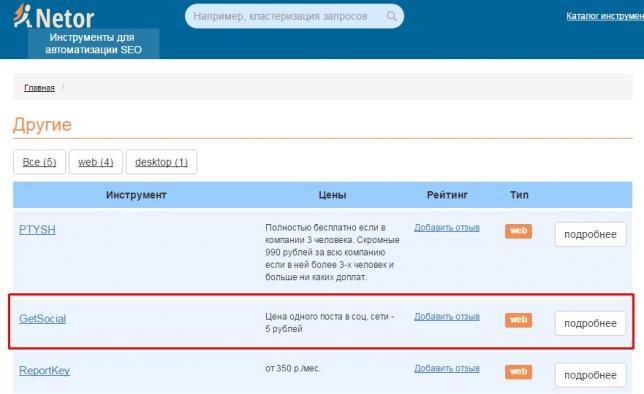
Task: Click the Другие page heading
Action: pyautogui.click(x=42, y=124)
